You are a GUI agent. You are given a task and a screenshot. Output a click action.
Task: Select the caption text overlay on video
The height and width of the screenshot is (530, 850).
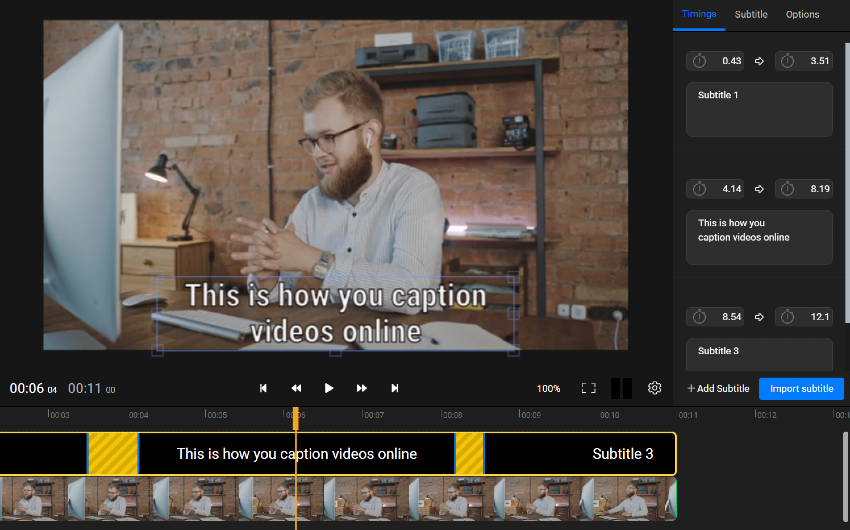(336, 313)
